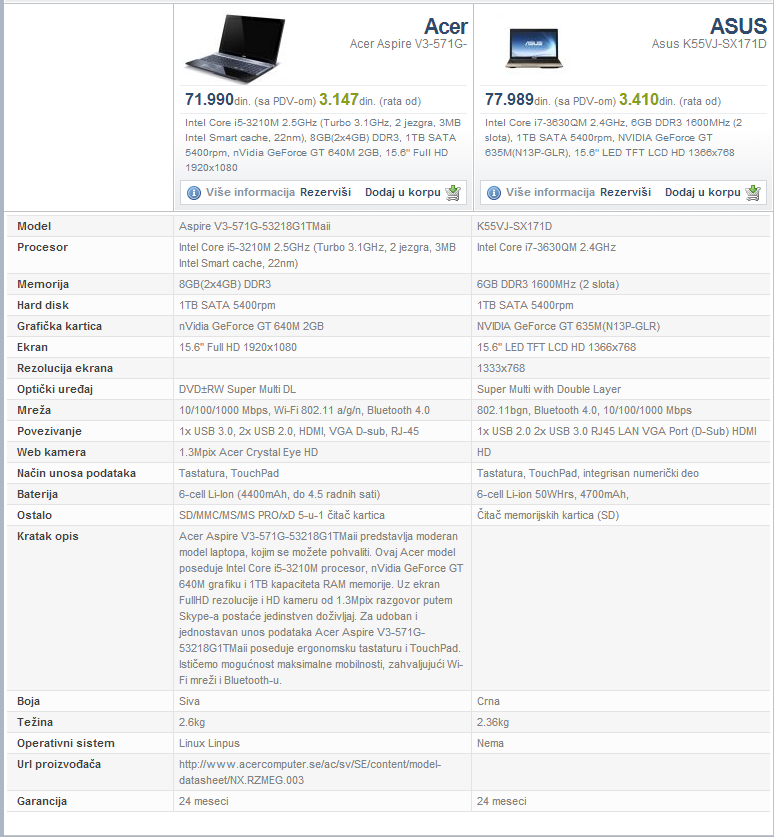Click the Grafička kartica row label

point(59,326)
